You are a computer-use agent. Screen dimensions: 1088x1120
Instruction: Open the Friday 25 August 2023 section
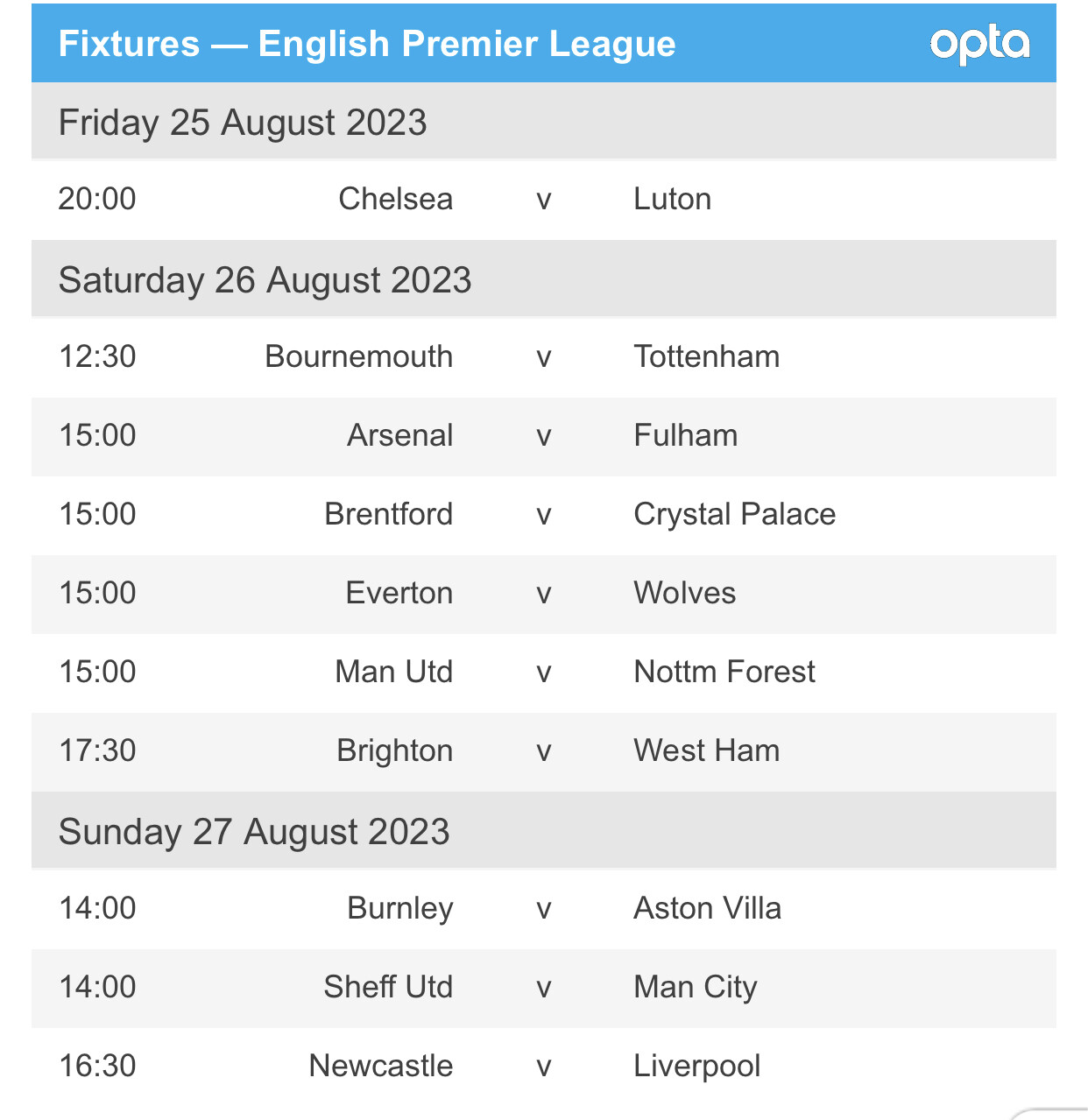[x=243, y=123]
